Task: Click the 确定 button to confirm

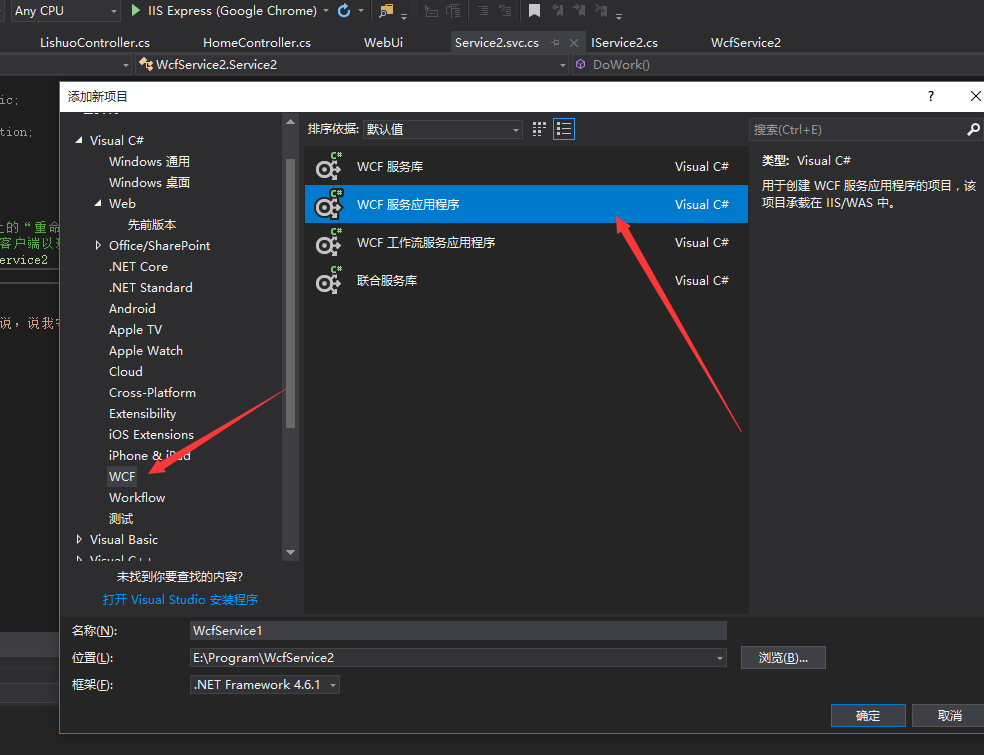Action: (x=867, y=715)
